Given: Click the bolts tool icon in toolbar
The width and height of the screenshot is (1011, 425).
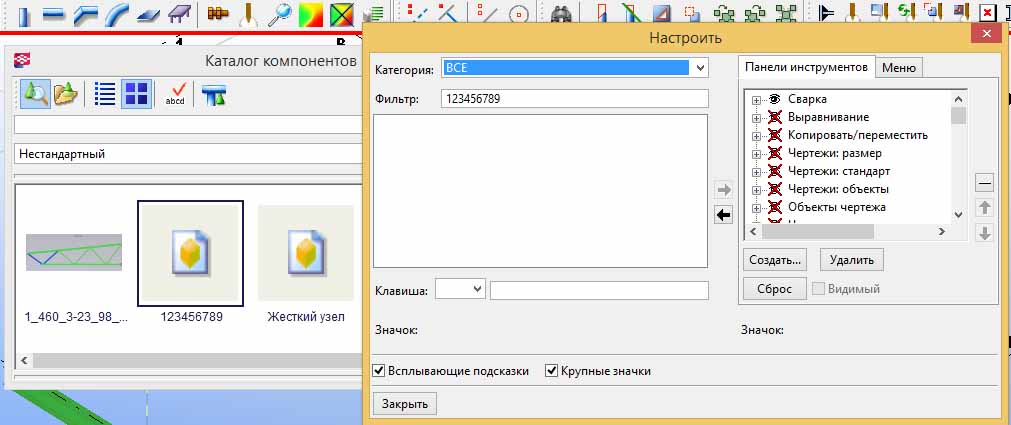Looking at the screenshot, I should click(x=220, y=14).
